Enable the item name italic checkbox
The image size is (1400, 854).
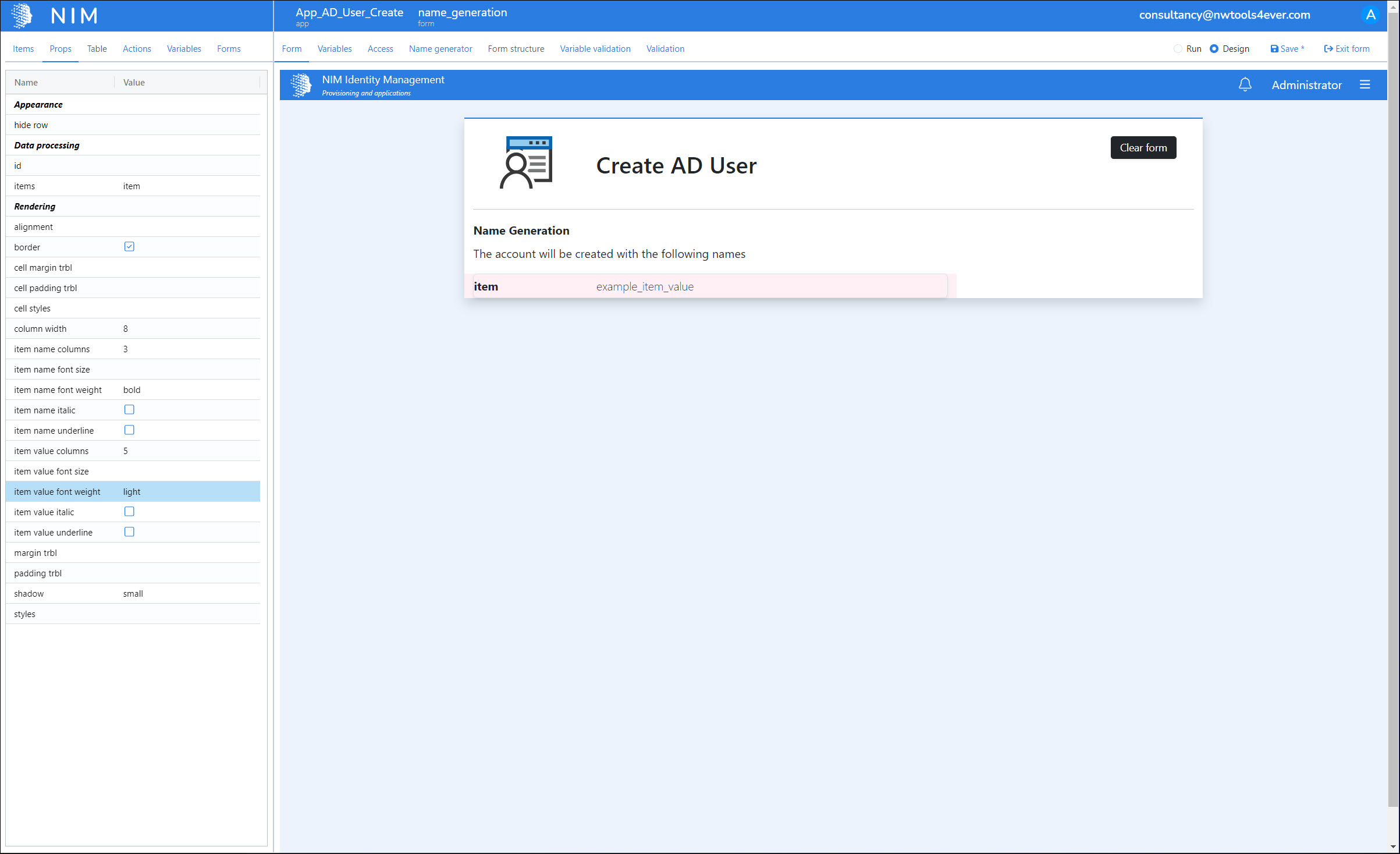(129, 410)
